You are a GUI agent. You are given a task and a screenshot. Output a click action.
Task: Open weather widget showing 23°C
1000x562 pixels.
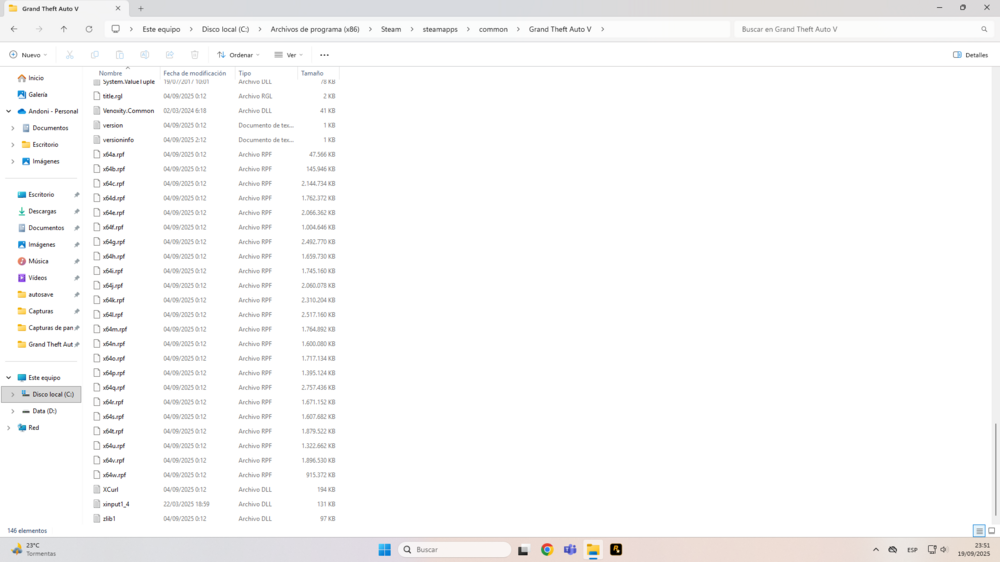pyautogui.click(x=34, y=549)
